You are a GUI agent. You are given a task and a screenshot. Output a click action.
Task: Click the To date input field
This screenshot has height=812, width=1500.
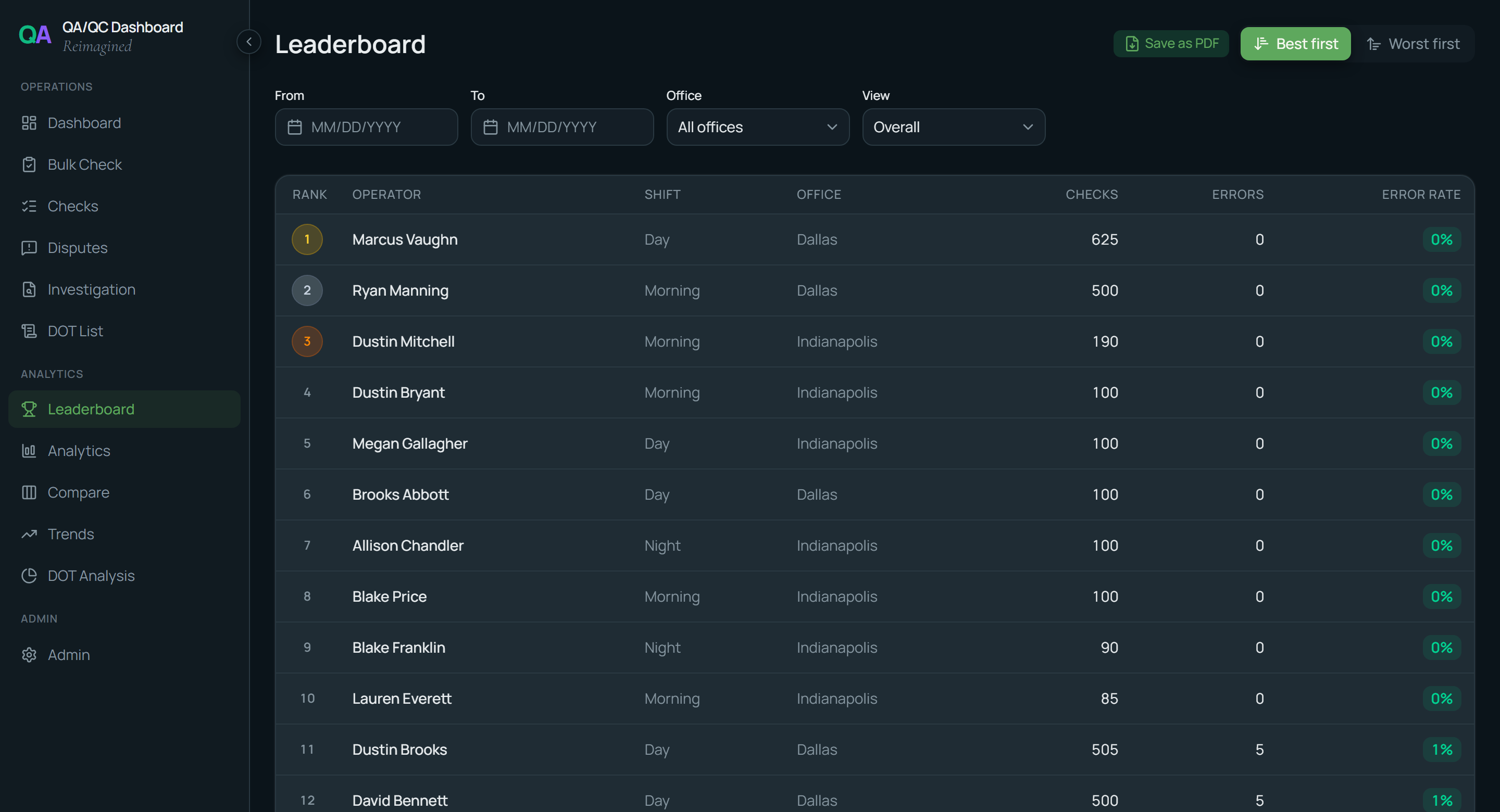point(562,127)
